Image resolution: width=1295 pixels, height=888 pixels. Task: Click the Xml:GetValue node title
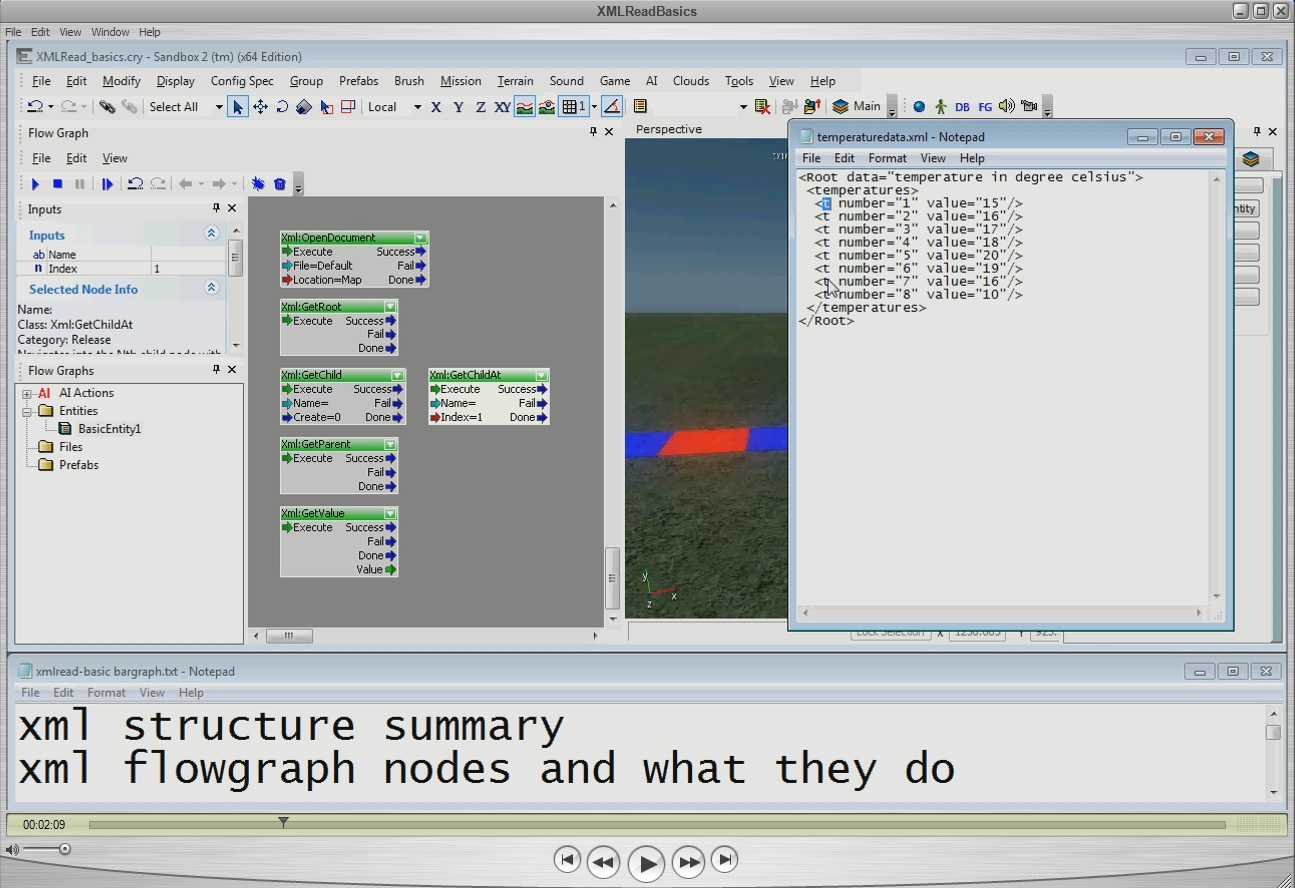[313, 513]
